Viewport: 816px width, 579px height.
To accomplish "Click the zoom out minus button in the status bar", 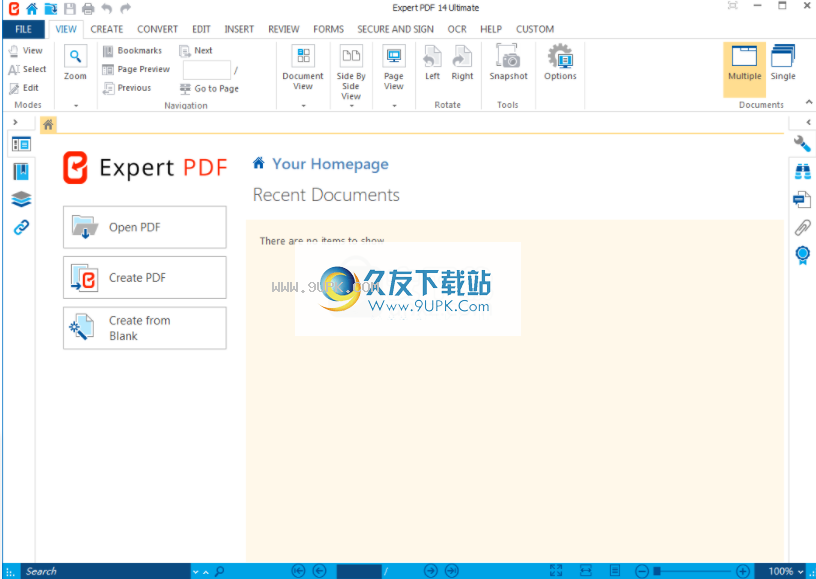I will coord(642,571).
